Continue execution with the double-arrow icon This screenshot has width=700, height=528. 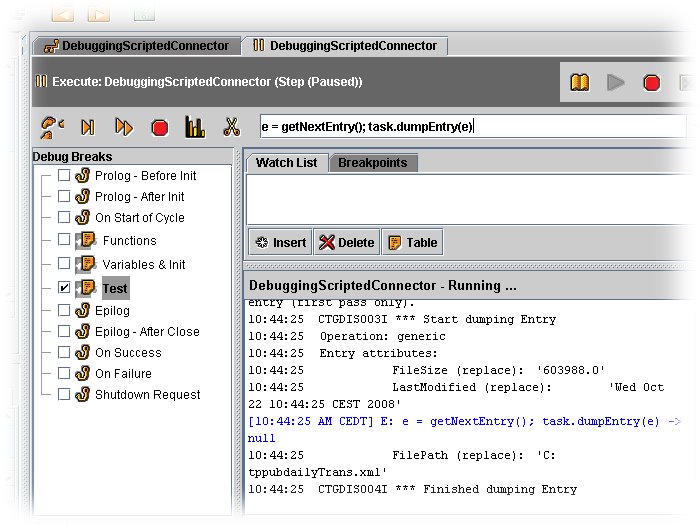124,127
